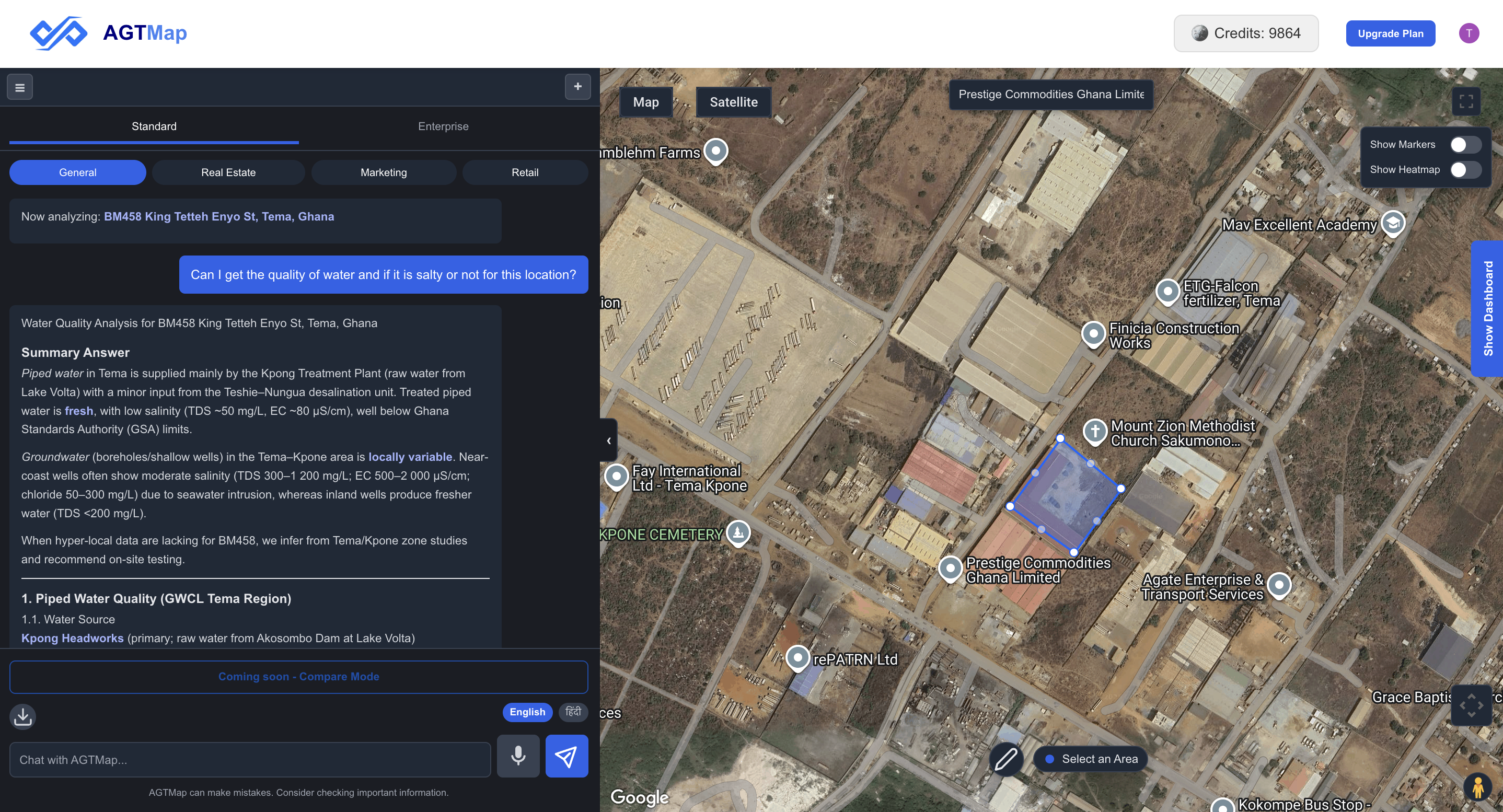The height and width of the screenshot is (812, 1503).
Task: Download the analysis report
Action: coord(23,717)
